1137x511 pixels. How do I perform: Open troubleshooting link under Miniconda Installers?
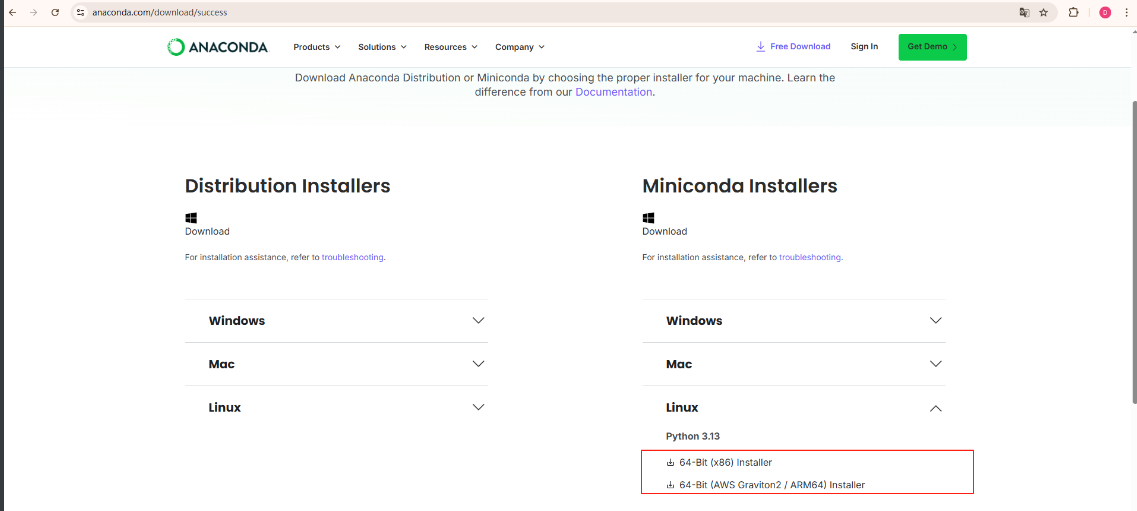(x=810, y=257)
